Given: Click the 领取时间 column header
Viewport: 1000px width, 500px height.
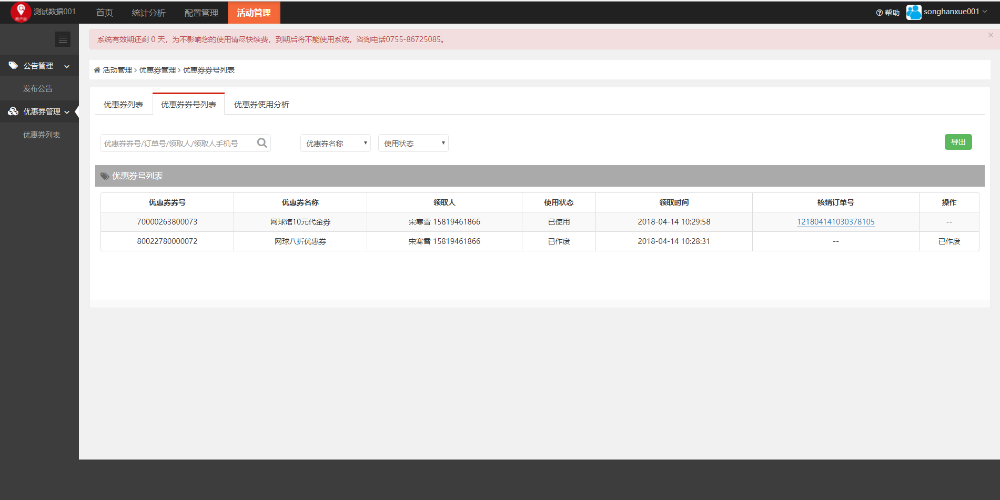Looking at the screenshot, I should pyautogui.click(x=674, y=202).
